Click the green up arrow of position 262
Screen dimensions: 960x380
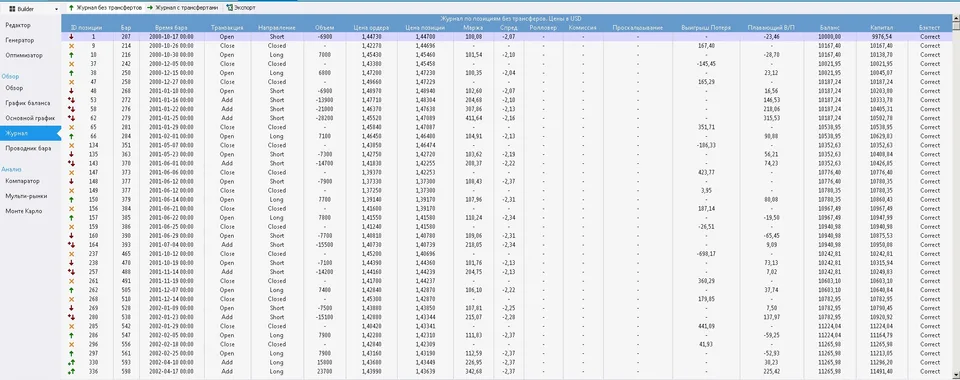click(72, 290)
